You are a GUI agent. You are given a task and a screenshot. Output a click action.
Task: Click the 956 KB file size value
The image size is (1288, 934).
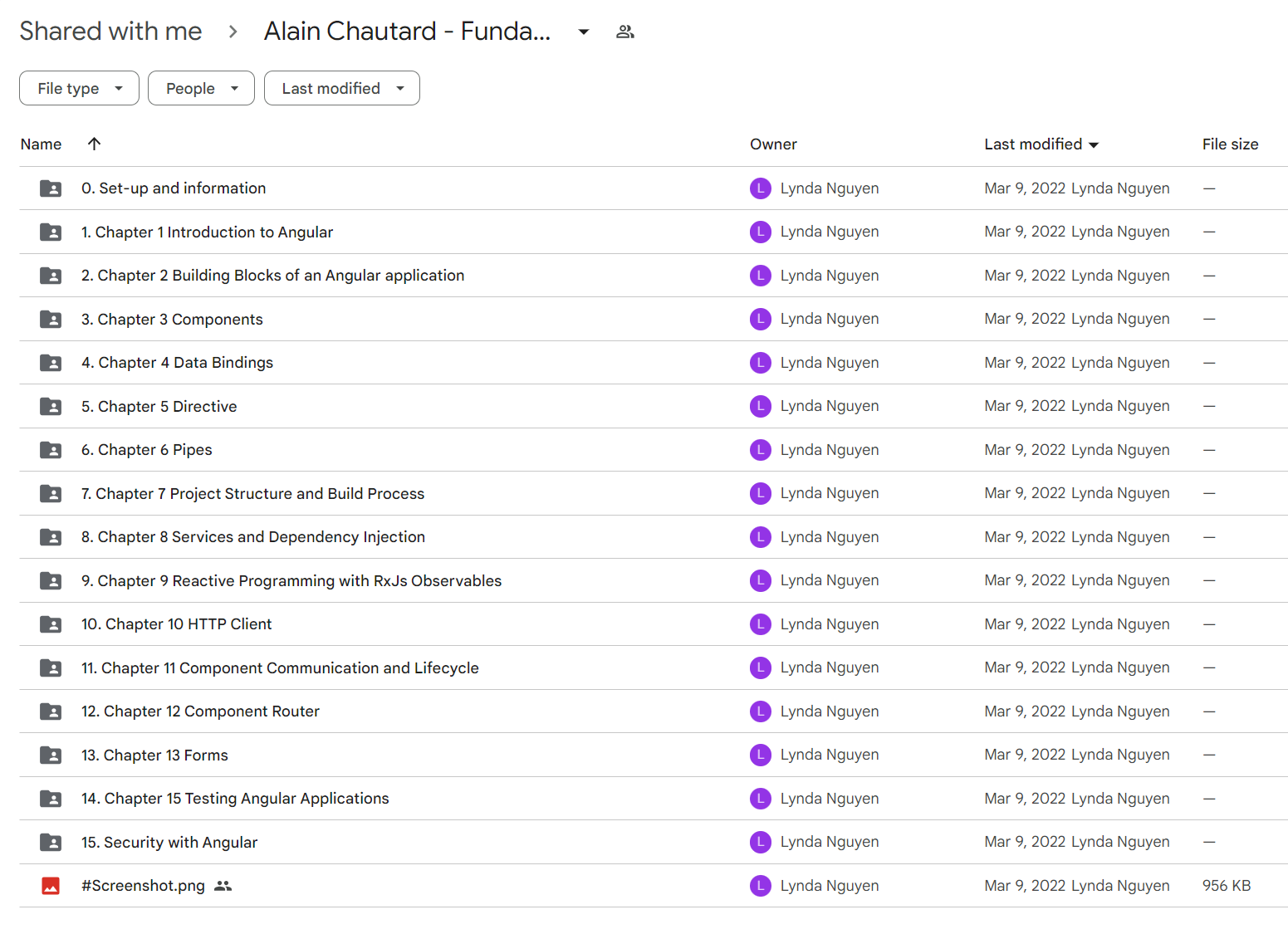tap(1227, 886)
